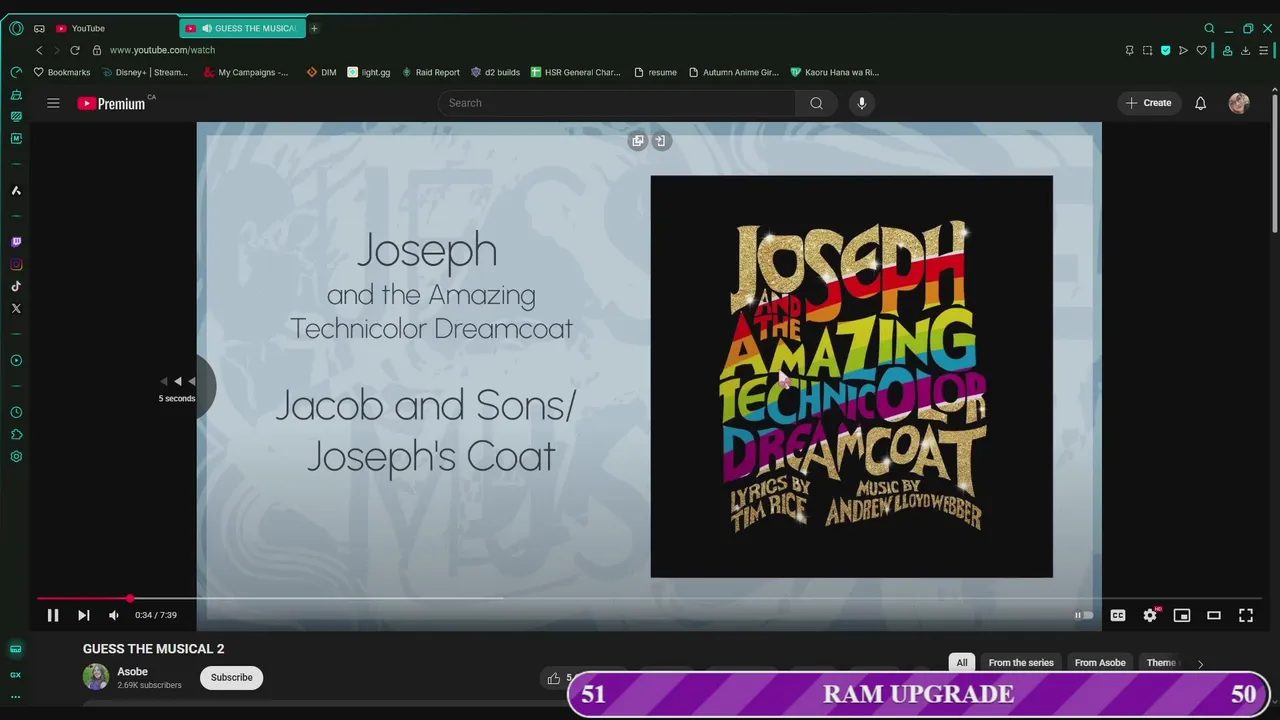Image resolution: width=1280 pixels, height=720 pixels.
Task: Open X (Twitter) in the Opera sidebar
Action: coord(16,308)
